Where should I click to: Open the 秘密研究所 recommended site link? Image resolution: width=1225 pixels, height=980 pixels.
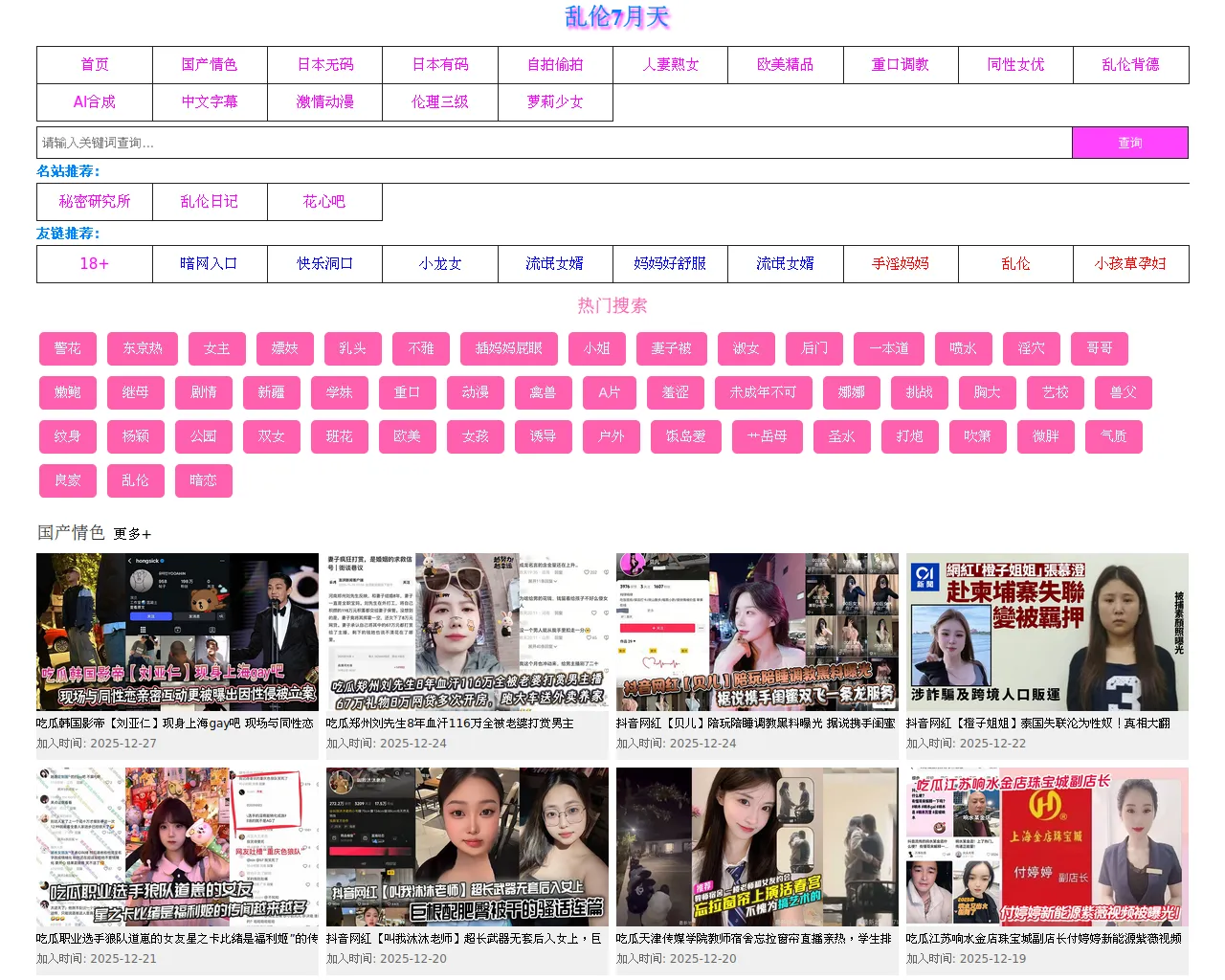click(95, 202)
